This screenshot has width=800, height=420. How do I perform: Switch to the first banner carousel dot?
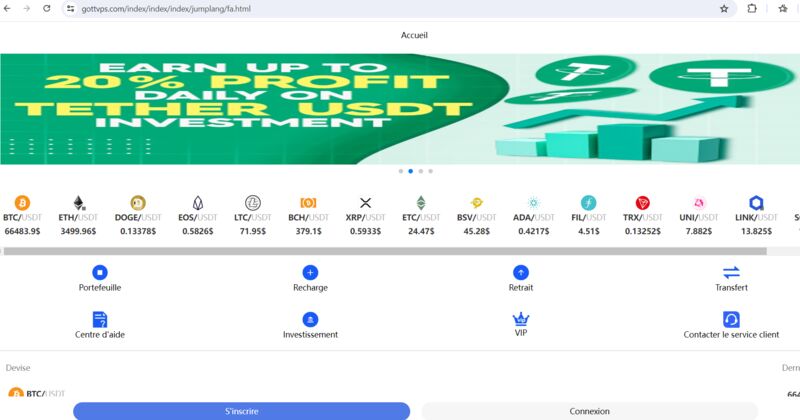(x=401, y=171)
